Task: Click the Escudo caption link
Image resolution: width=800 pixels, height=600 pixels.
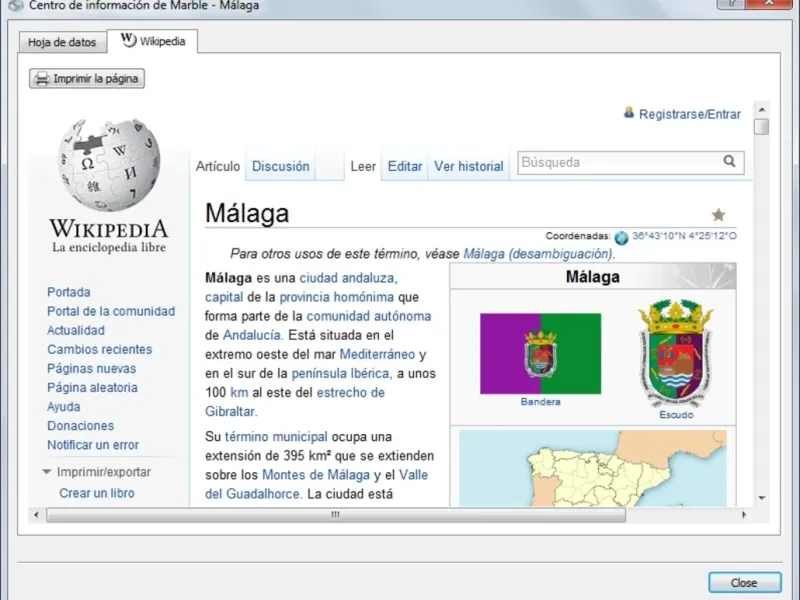Action: pyautogui.click(x=676, y=415)
